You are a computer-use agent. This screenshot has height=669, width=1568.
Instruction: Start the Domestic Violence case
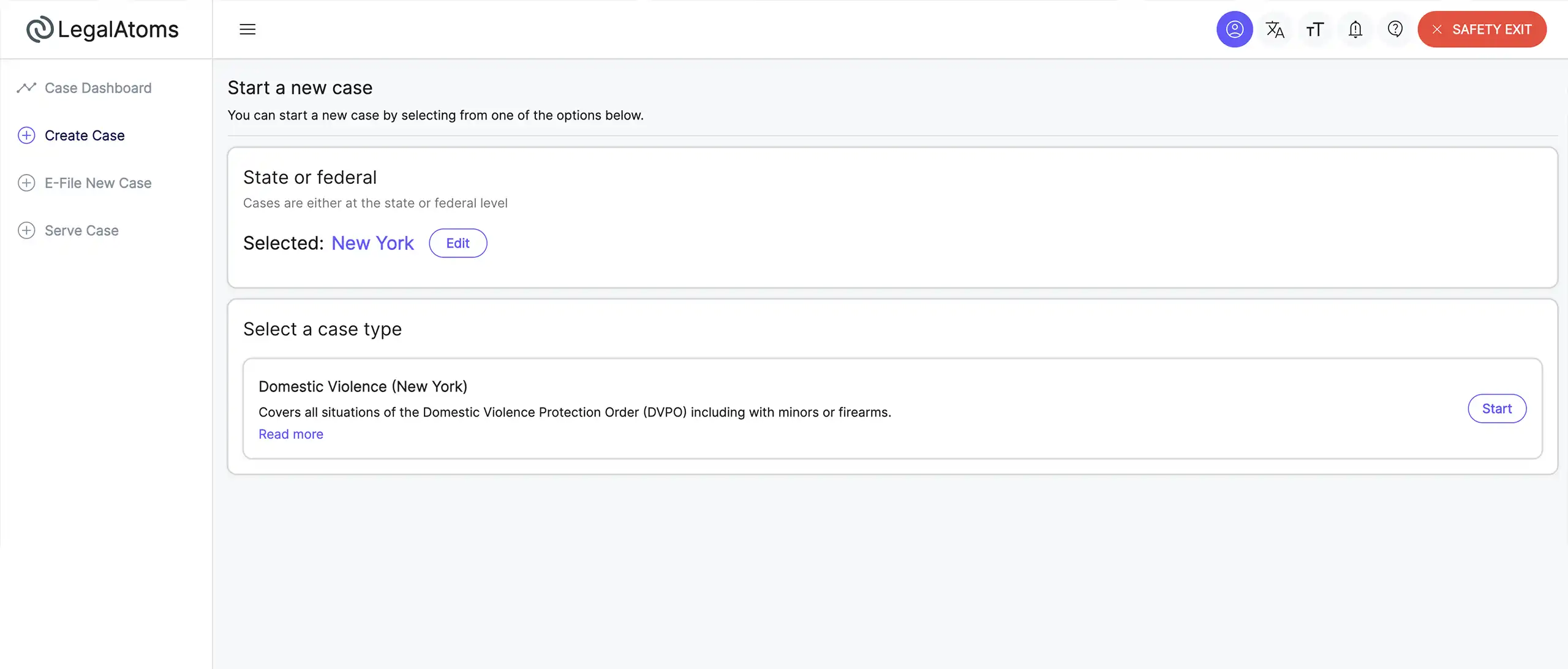[1496, 409]
